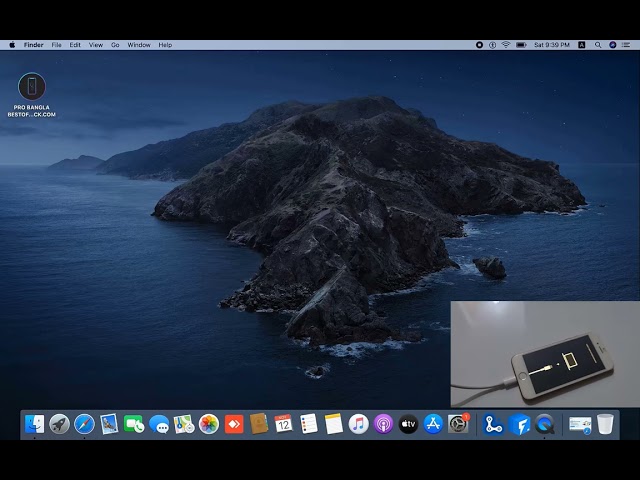This screenshot has height=480, width=640.
Task: Open Wi-Fi status menu
Action: pyautogui.click(x=506, y=45)
